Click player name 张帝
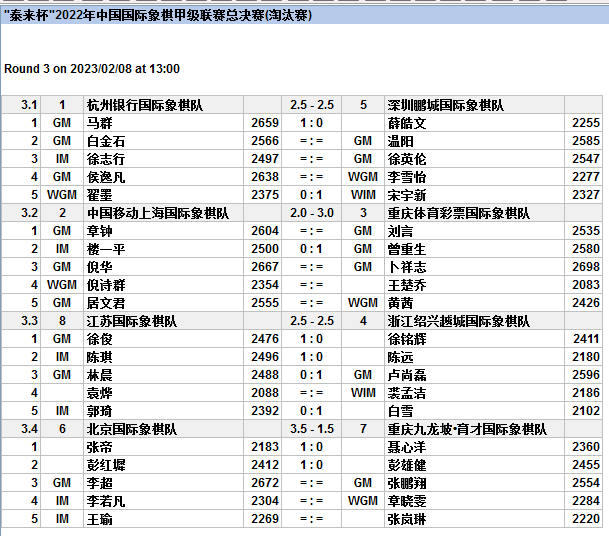This screenshot has width=609, height=536. 99,447
